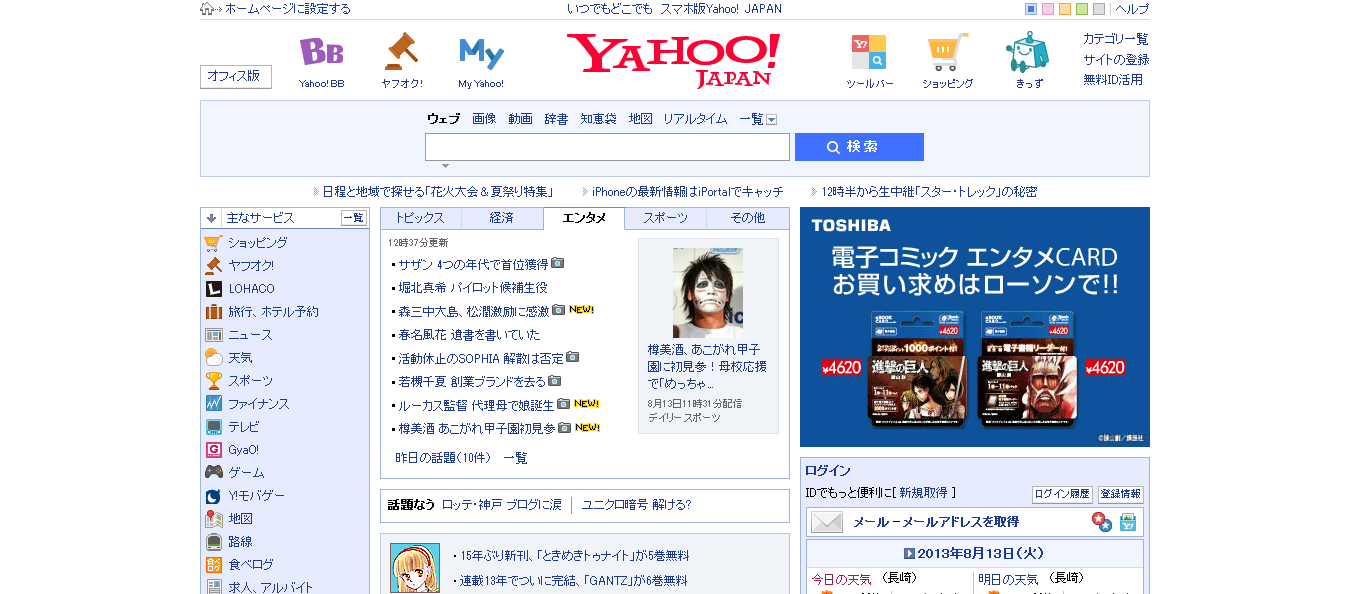
Task: Click the 天気 weather icon in sidebar
Action: pos(213,357)
